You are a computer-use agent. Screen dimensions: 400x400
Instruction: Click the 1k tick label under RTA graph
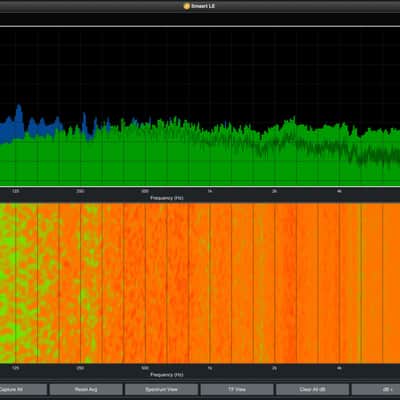click(210, 191)
